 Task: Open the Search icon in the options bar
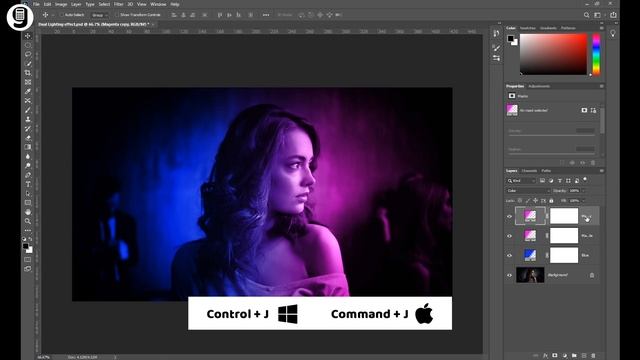tap(587, 15)
